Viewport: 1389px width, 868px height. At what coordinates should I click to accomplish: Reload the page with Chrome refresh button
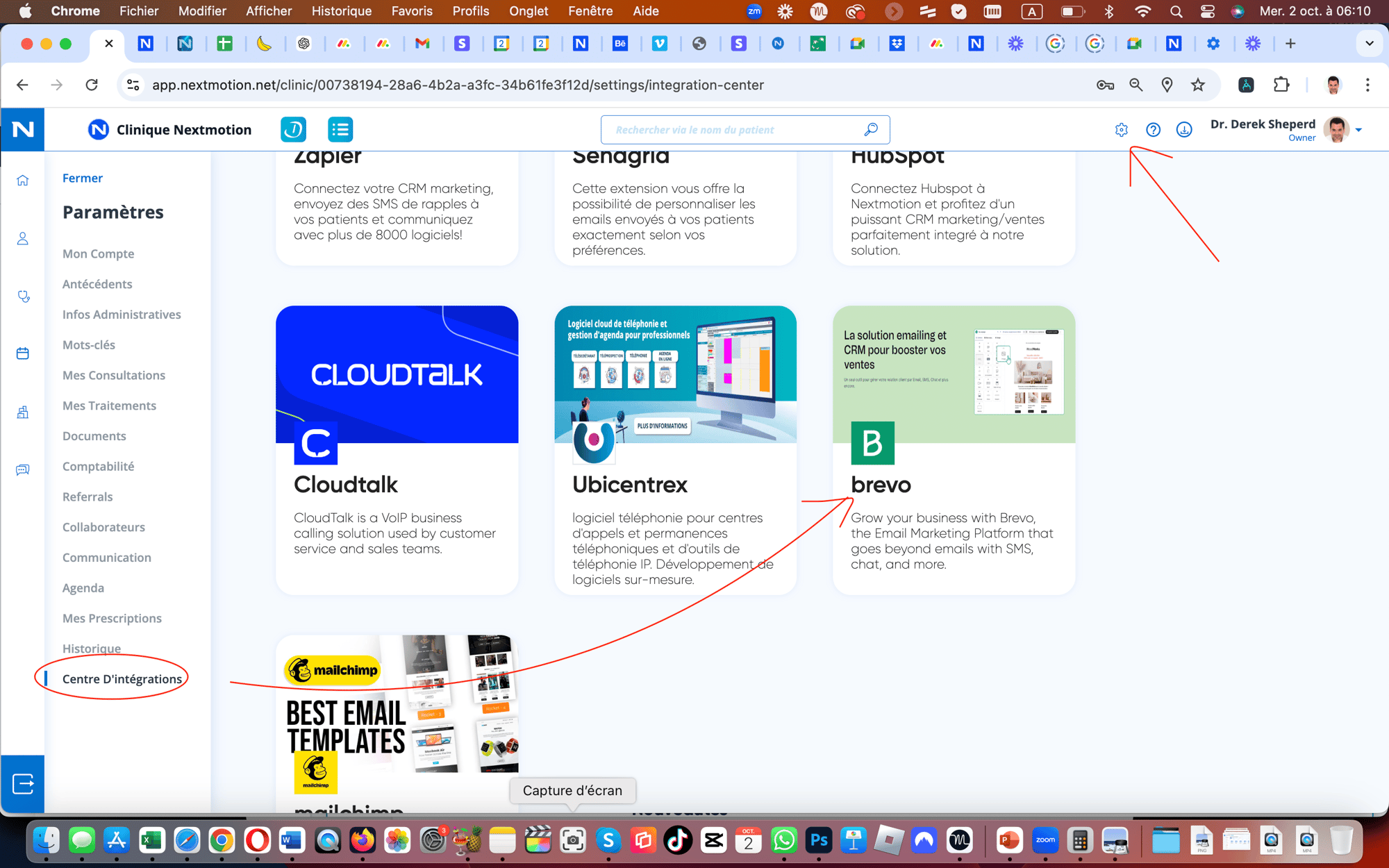[x=92, y=85]
